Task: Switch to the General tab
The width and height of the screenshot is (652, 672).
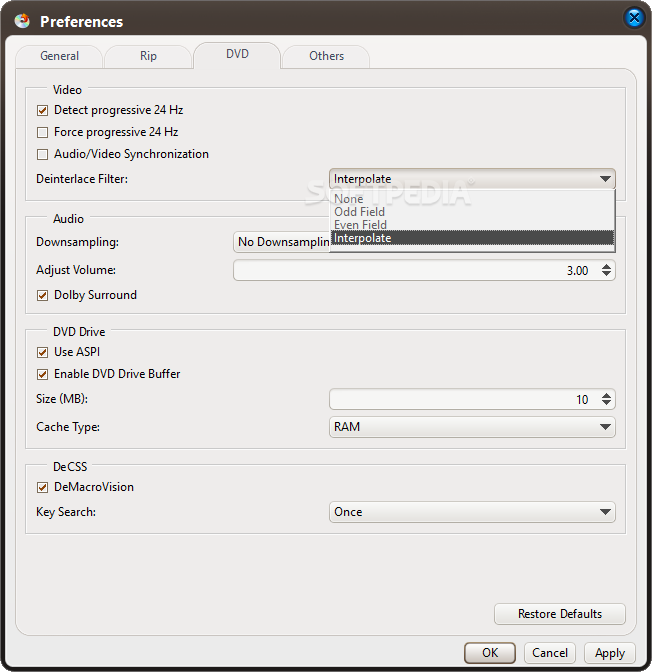Action: point(59,56)
